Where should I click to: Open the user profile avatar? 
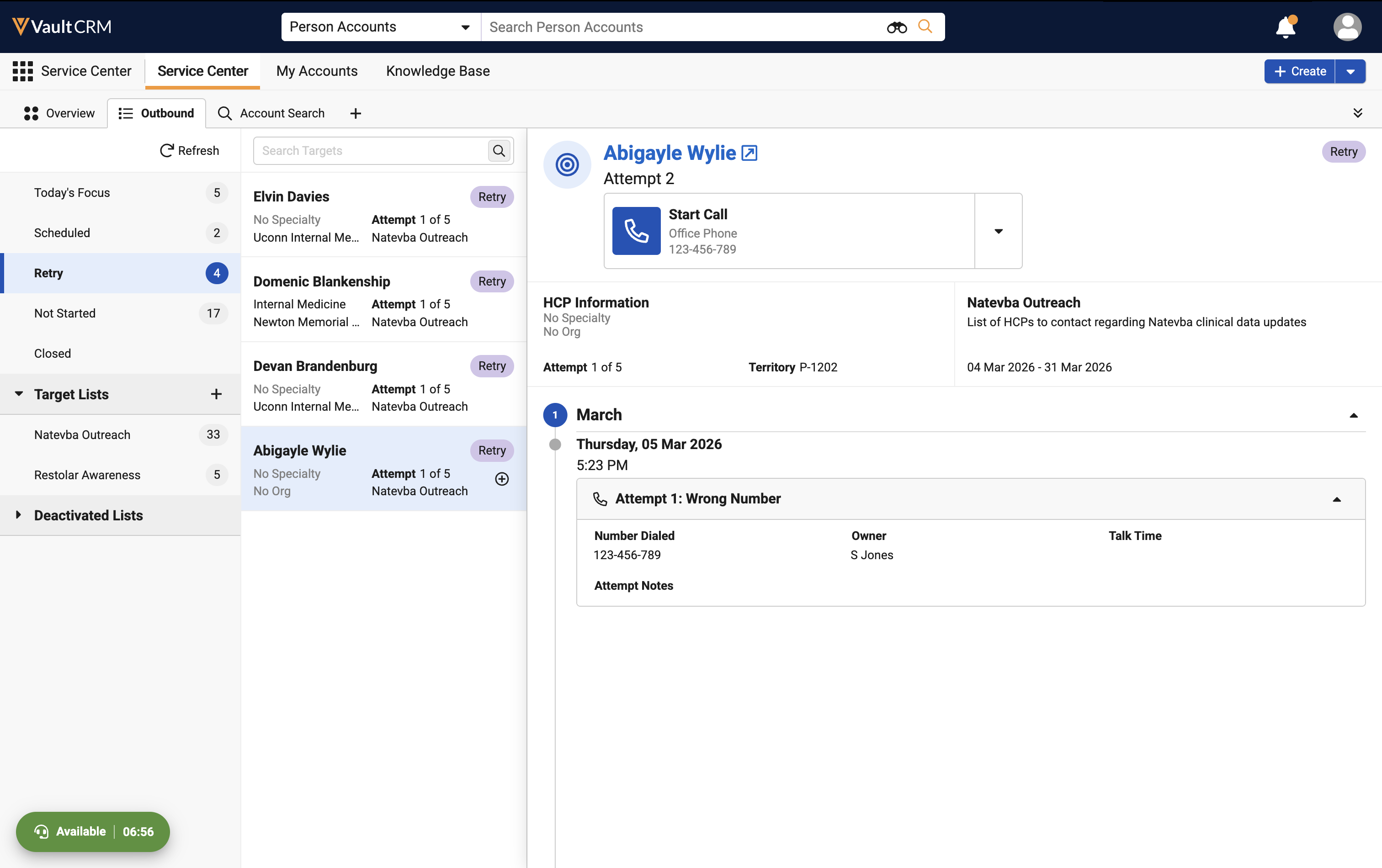click(x=1347, y=27)
